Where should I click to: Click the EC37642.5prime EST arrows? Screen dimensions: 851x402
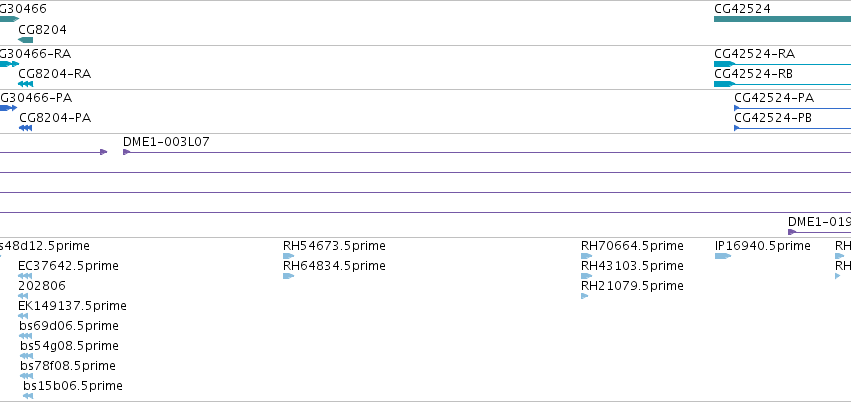pyautogui.click(x=25, y=276)
